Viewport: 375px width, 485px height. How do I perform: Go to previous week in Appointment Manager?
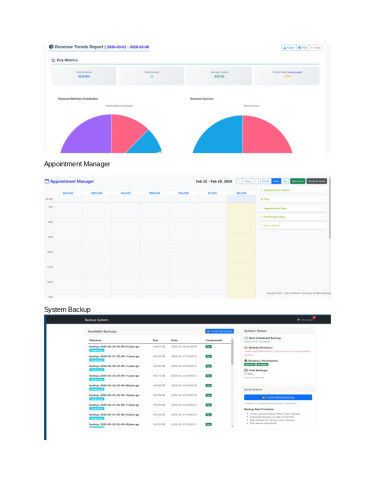[x=239, y=181]
